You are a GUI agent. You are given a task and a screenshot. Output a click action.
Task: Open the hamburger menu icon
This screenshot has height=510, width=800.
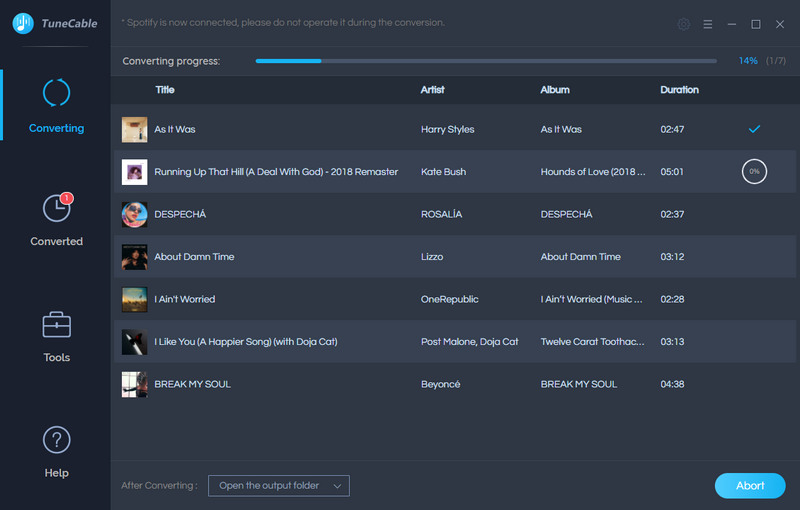(x=708, y=24)
